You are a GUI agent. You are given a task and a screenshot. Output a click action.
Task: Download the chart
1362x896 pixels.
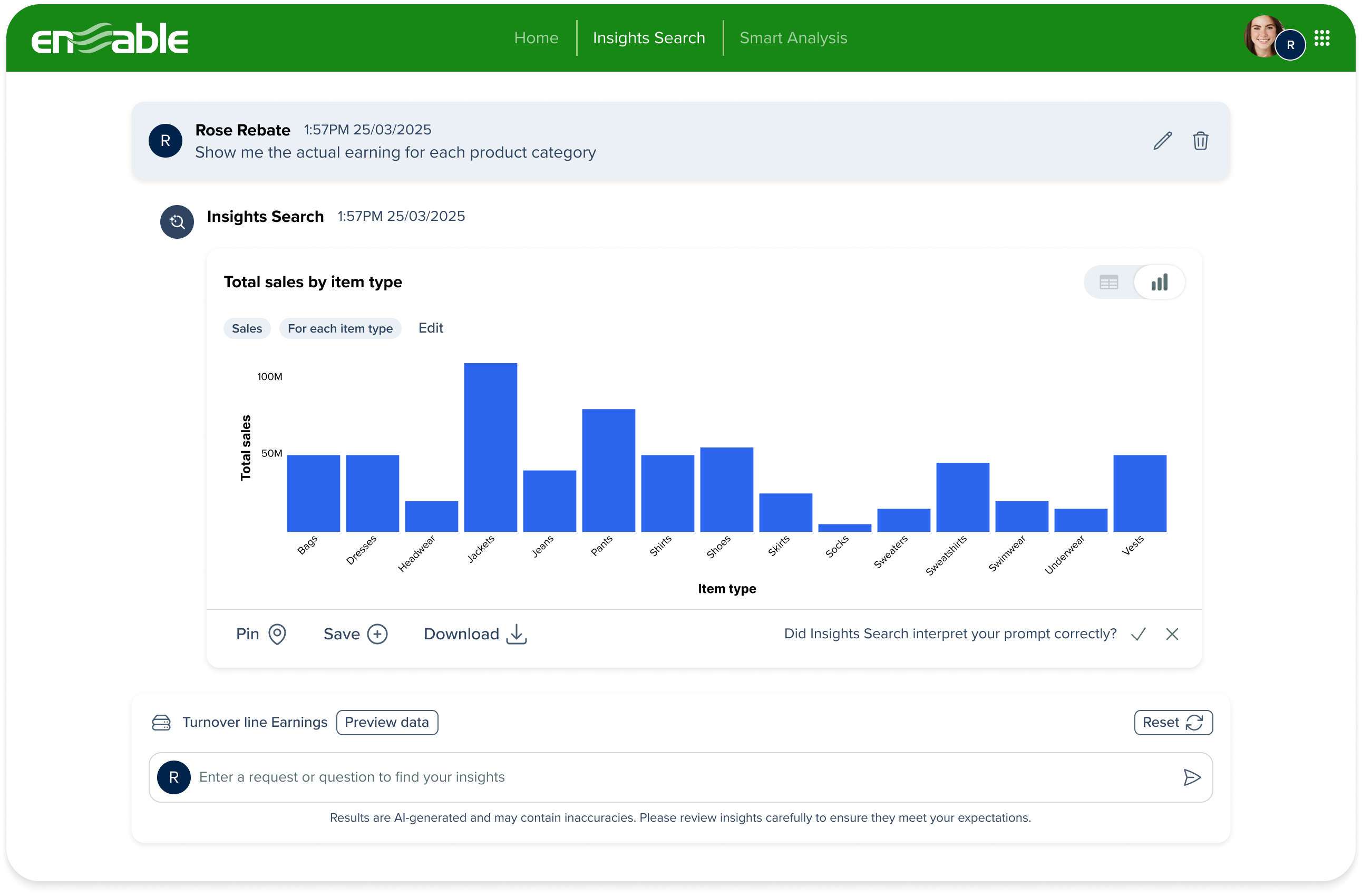point(475,634)
